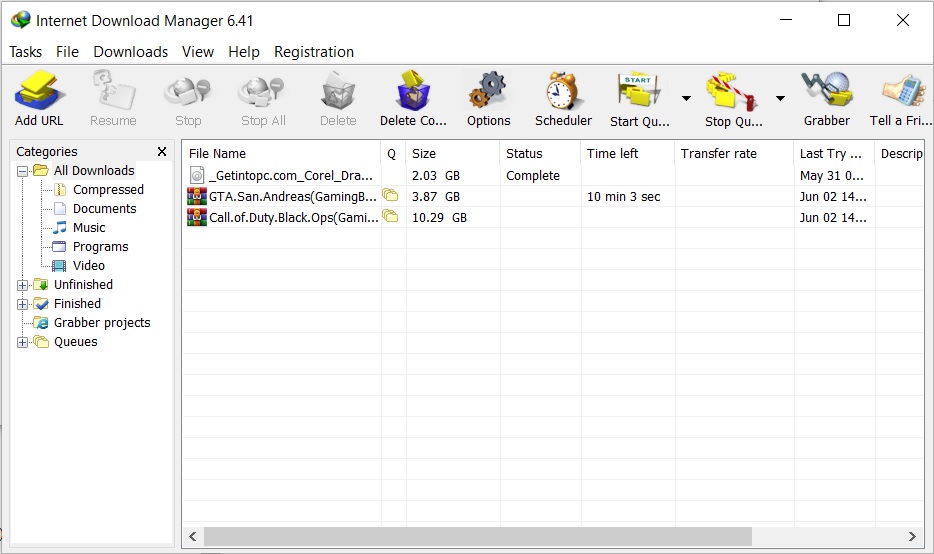Viewport: 934px width, 554px height.
Task: Click the Stop toolbar icon
Action: point(188,91)
